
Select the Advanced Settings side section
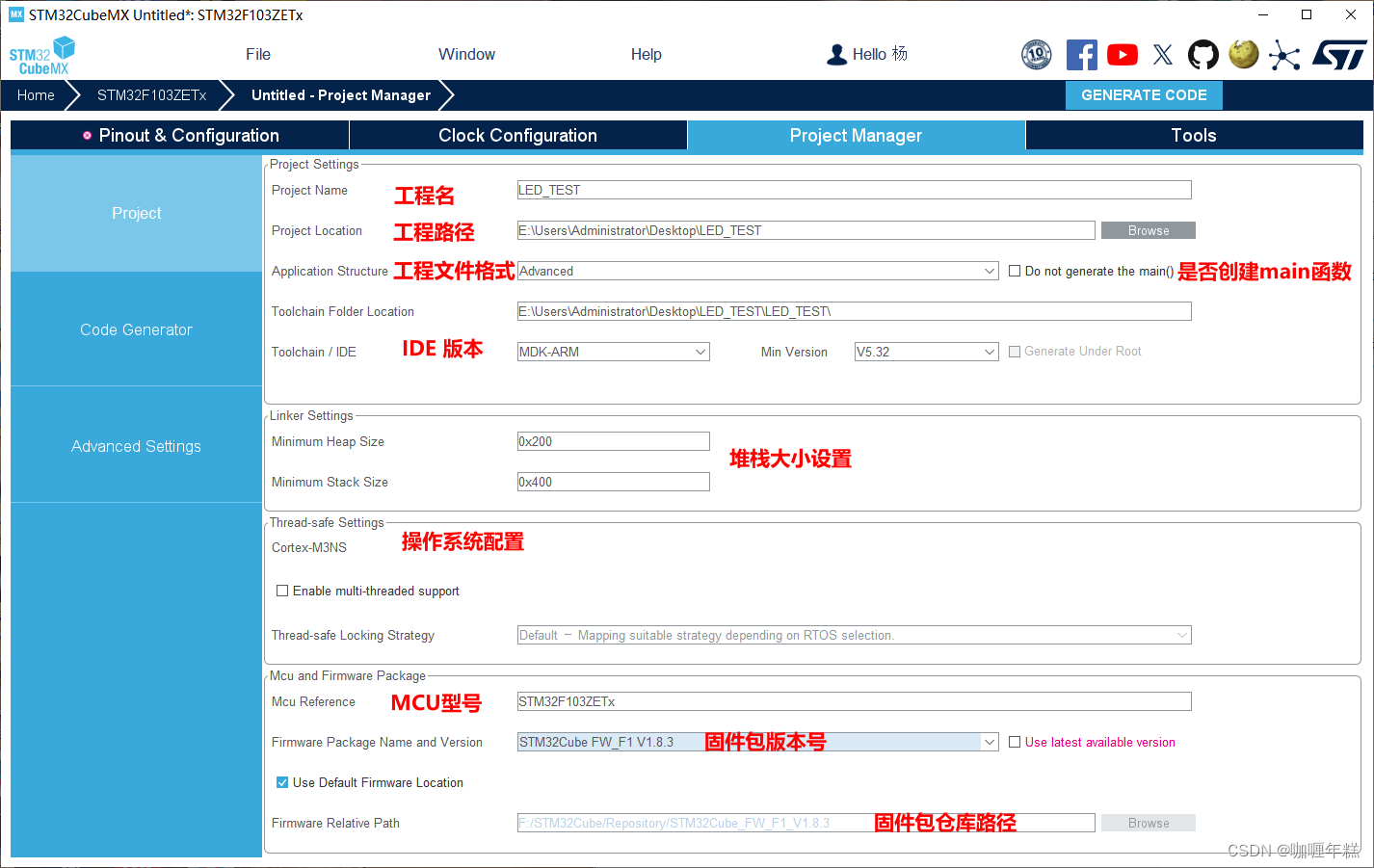(x=136, y=446)
